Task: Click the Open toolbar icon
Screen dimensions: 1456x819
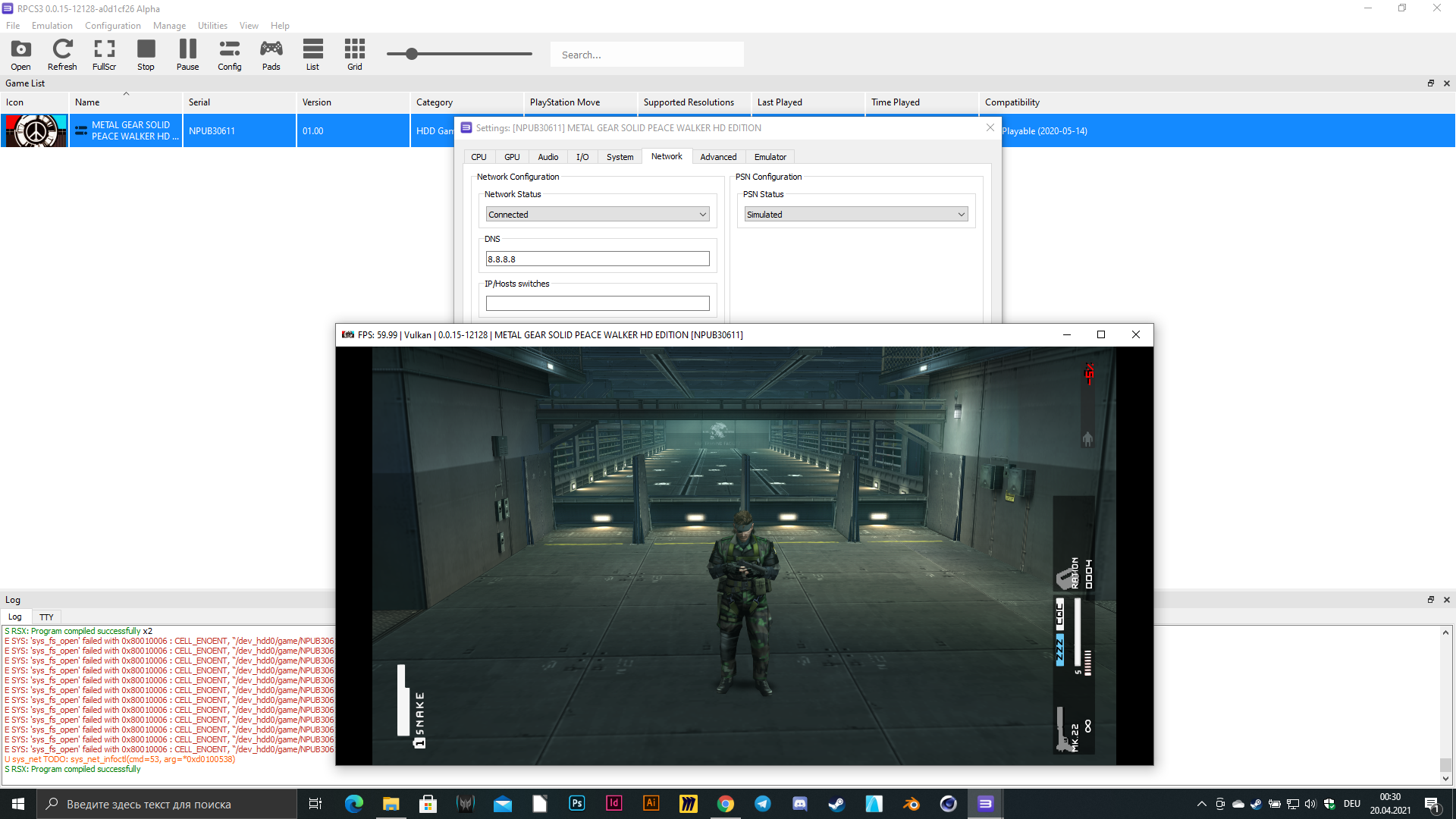Action: click(x=20, y=55)
